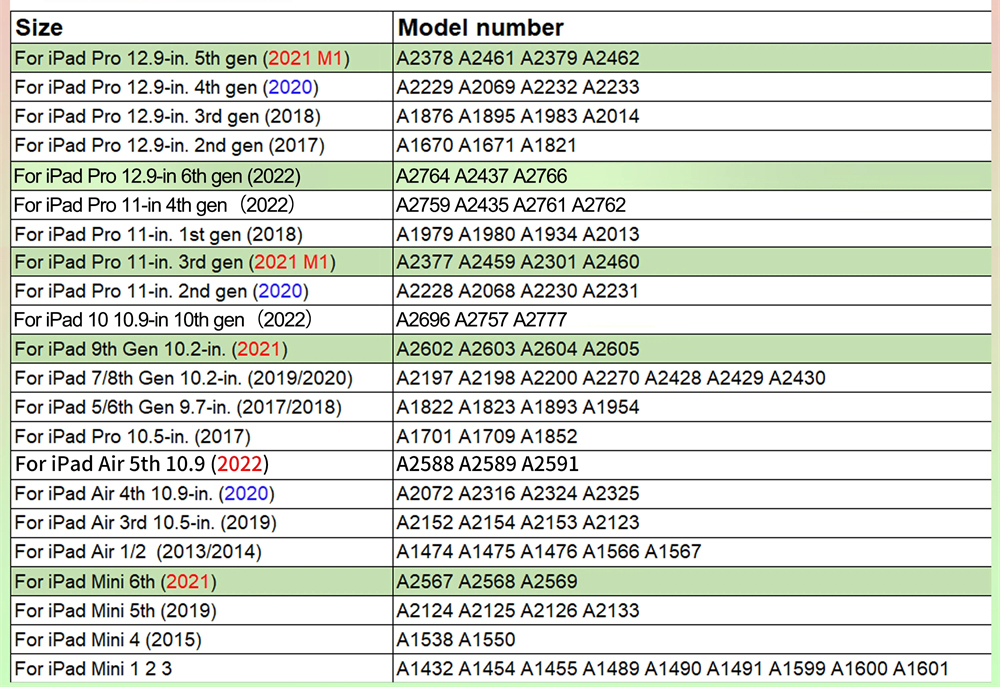This screenshot has height=687, width=1000.
Task: Click "For iPad 9th Gen 10.2-in. (2021)"
Action: [151, 349]
